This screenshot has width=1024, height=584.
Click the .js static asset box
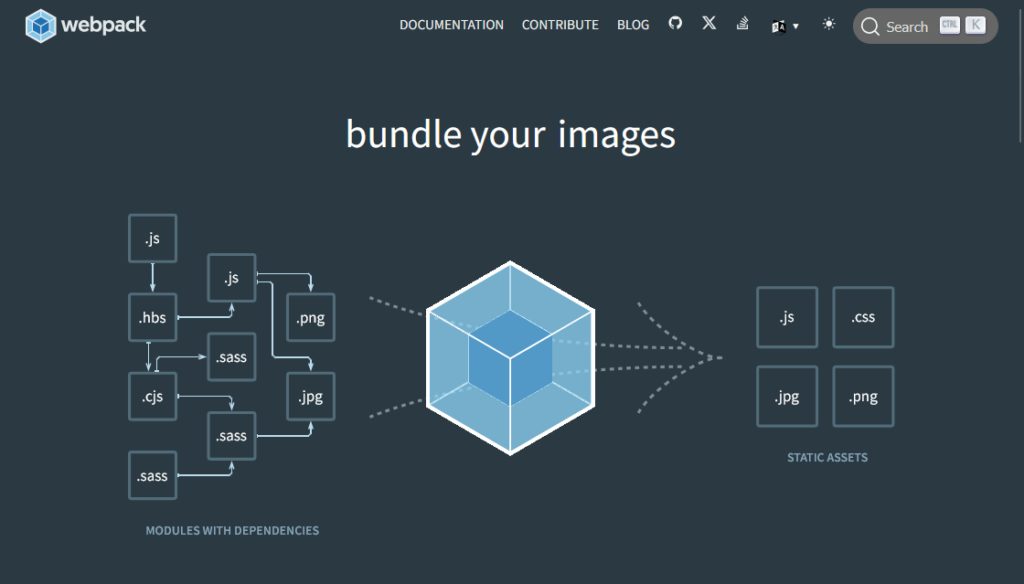click(x=787, y=317)
